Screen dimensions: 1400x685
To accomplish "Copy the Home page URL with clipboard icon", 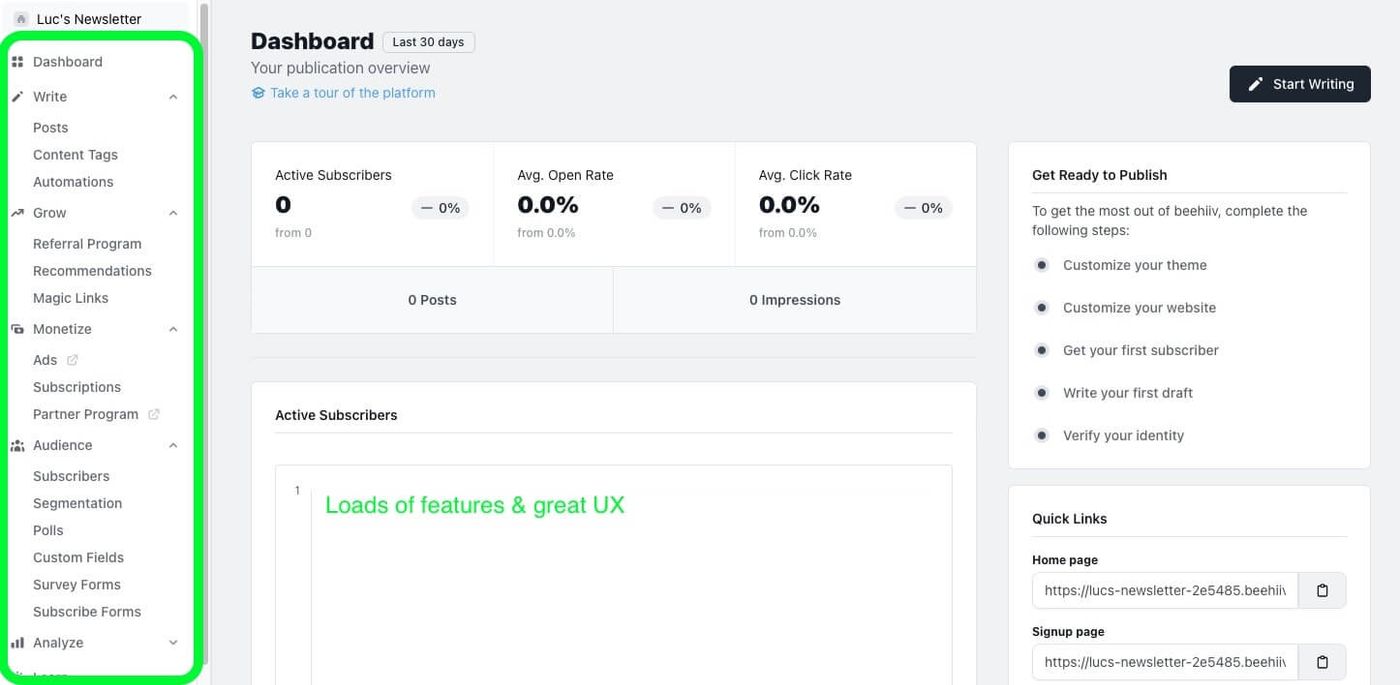I will (1322, 590).
